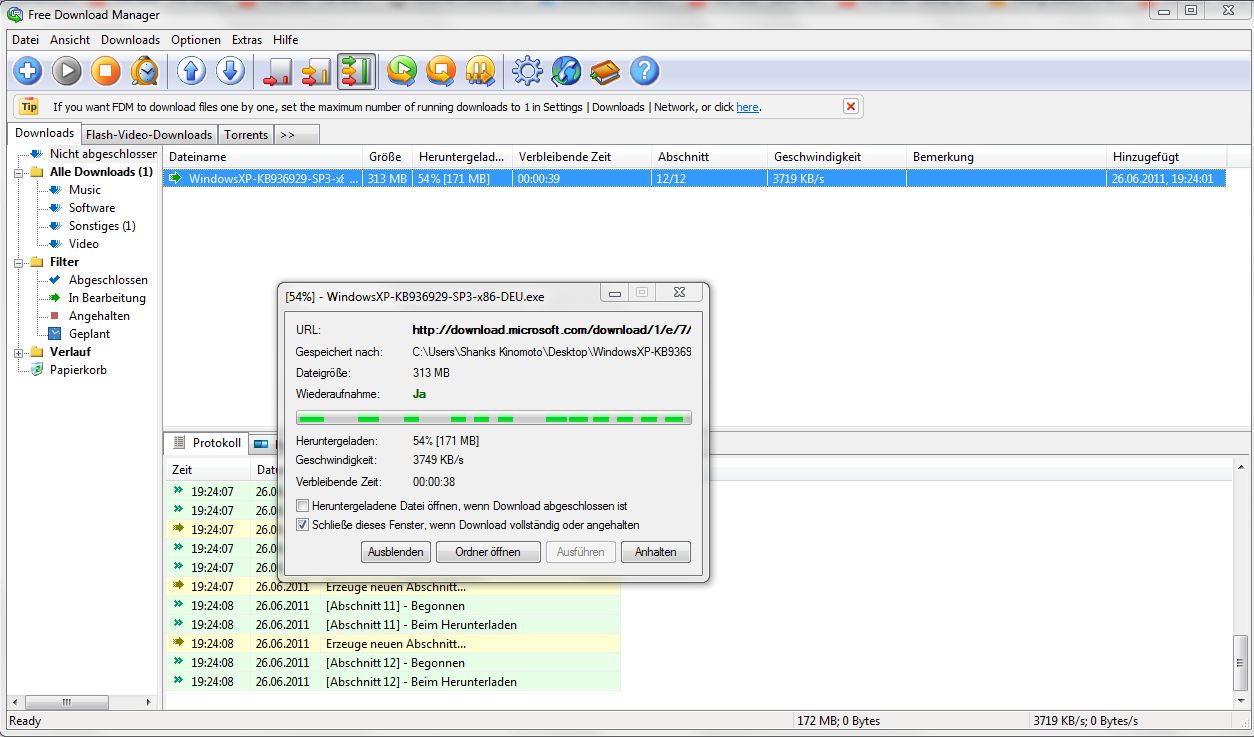The width and height of the screenshot is (1254, 737).
Task: Click the segmented download progress bar
Action: tap(494, 418)
